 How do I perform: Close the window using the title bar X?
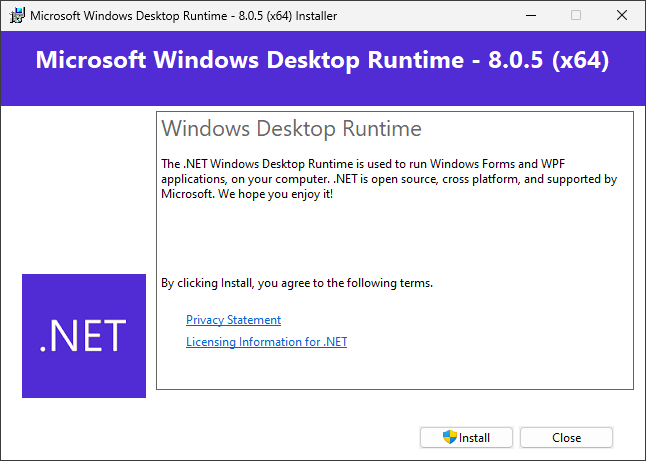[x=622, y=15]
